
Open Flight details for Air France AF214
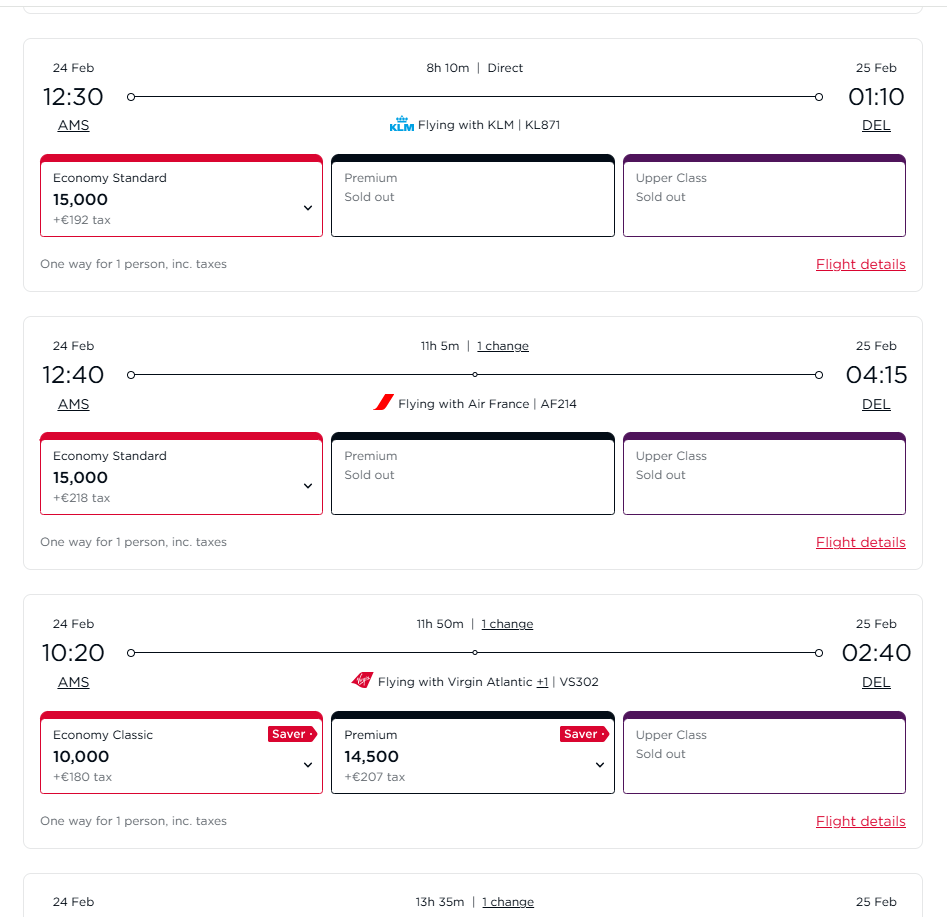click(860, 542)
